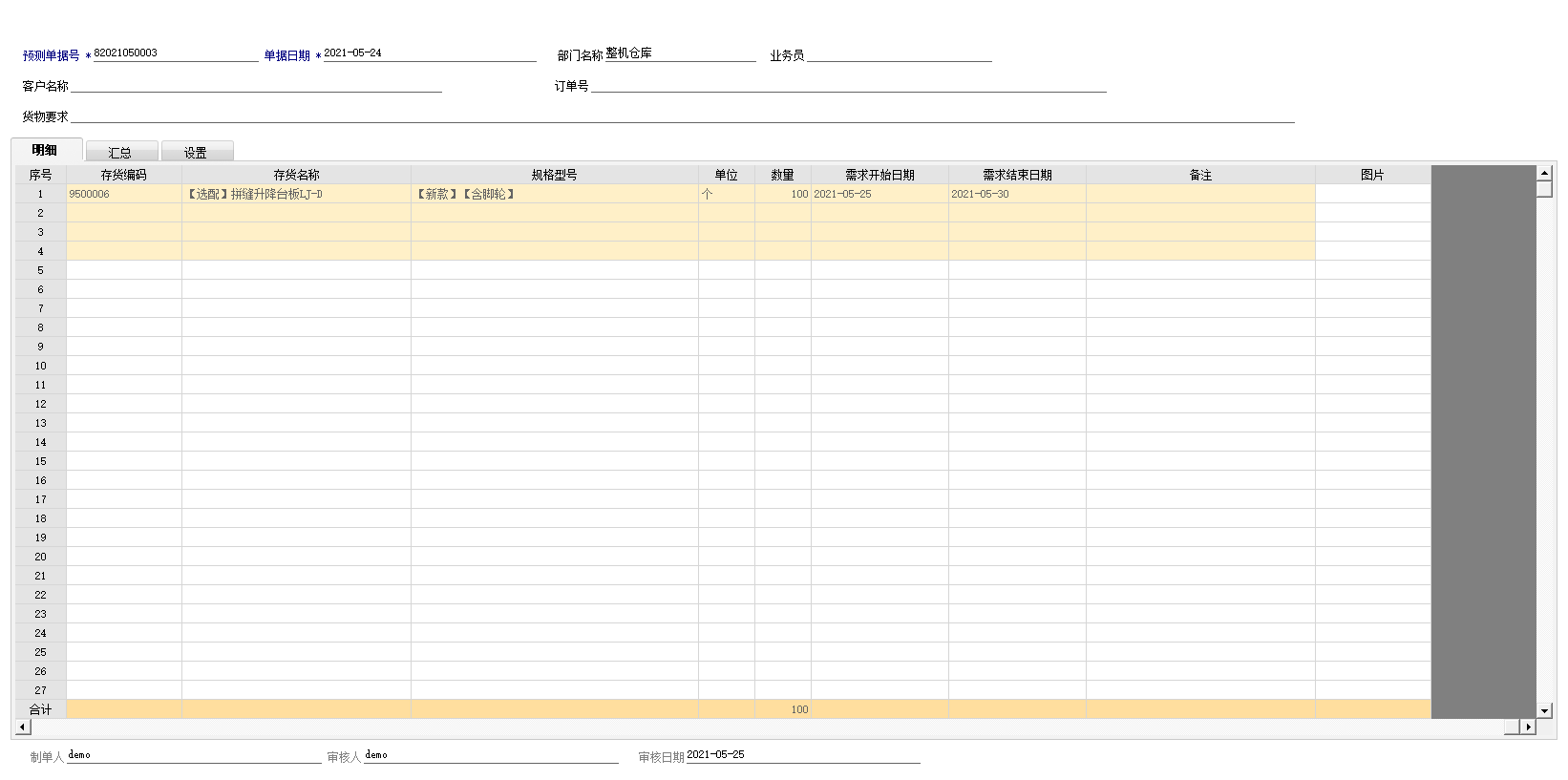Screen dimensions: 1568x780
Task: Click the horizontal scrollbar's right arrow
Action: 1528,727
